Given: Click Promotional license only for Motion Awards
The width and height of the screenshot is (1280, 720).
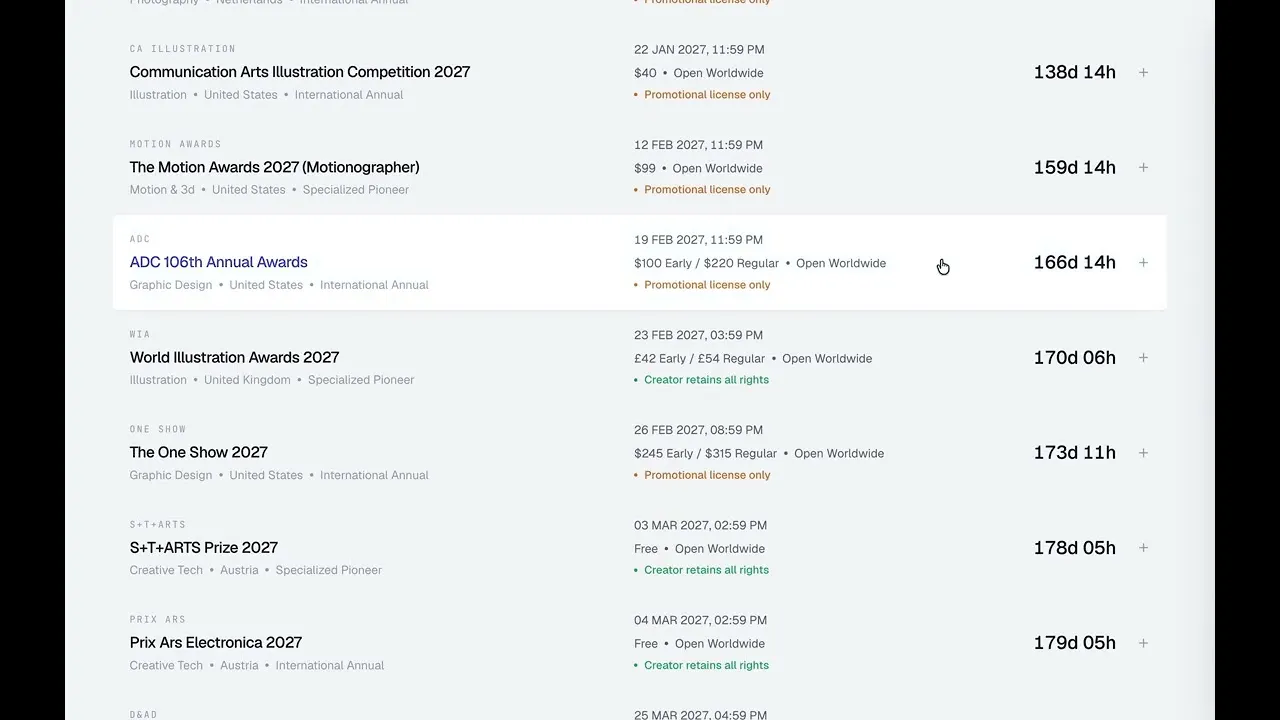Looking at the screenshot, I should (x=707, y=190).
